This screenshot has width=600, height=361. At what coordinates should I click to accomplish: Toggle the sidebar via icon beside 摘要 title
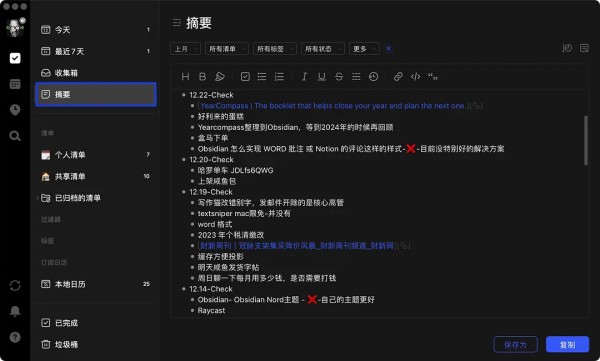pos(176,23)
